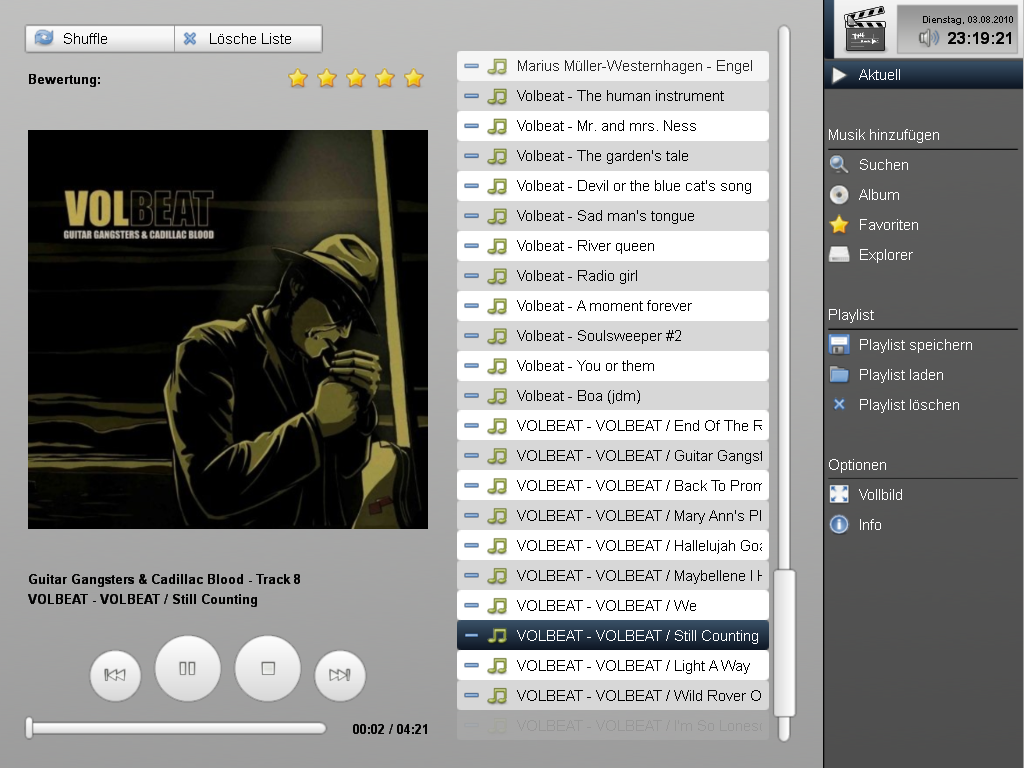Remove Mr. and mrs. Ness via minus
This screenshot has height=768, width=1024.
[x=471, y=126]
